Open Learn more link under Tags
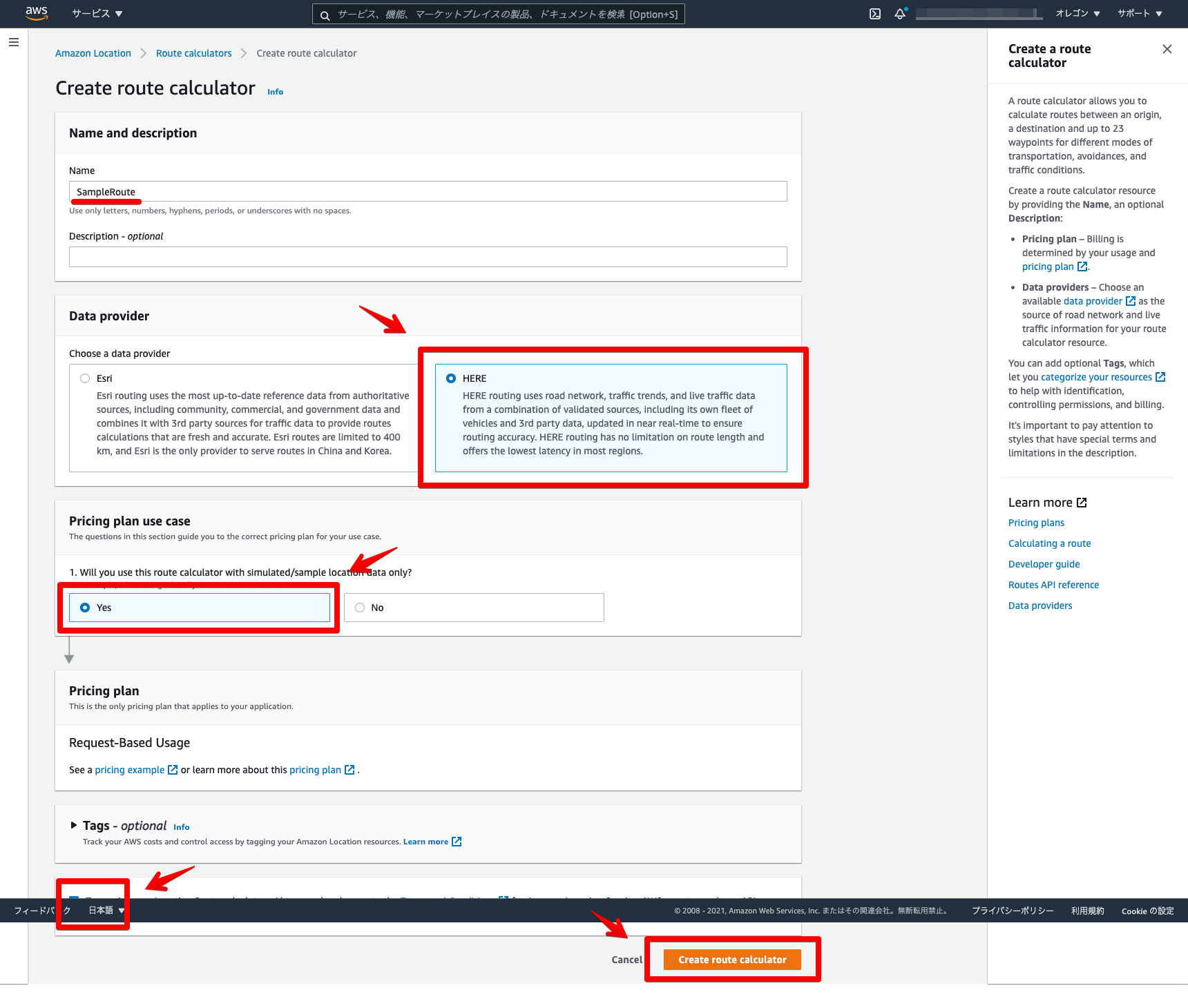This screenshot has height=1008, width=1188. pos(425,842)
